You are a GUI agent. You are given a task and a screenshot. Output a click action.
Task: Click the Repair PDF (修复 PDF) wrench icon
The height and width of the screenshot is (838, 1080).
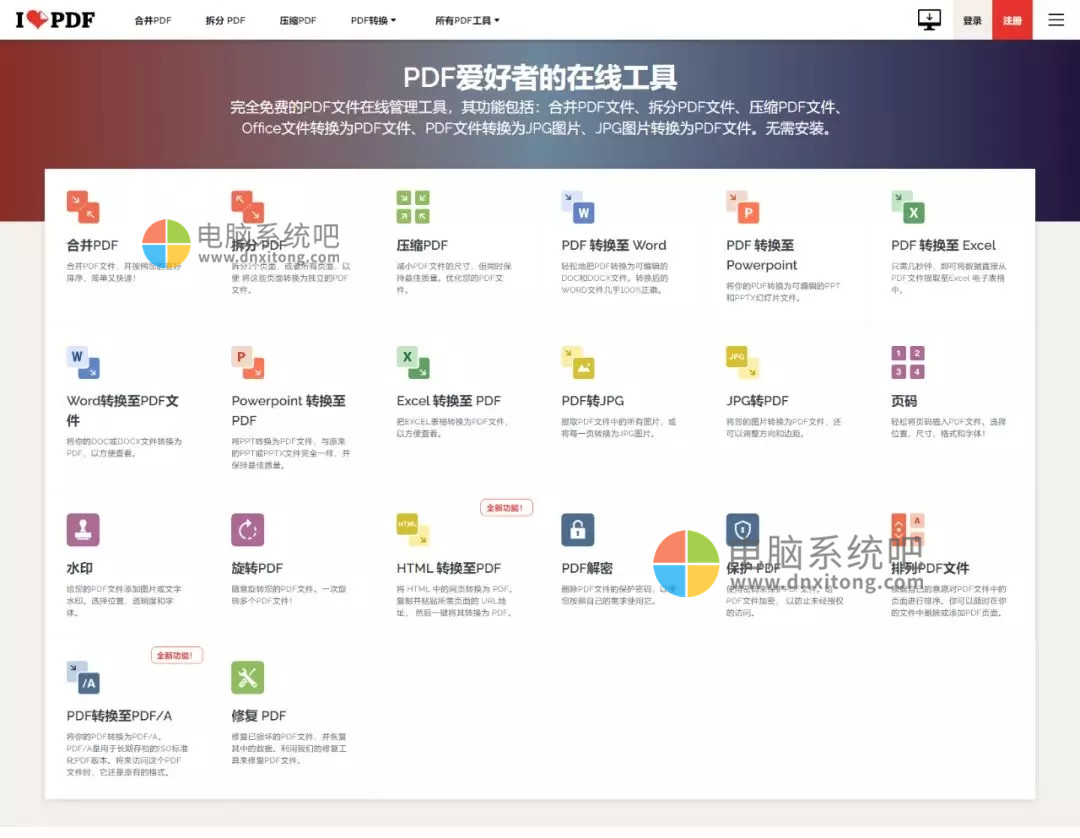pyautogui.click(x=248, y=677)
